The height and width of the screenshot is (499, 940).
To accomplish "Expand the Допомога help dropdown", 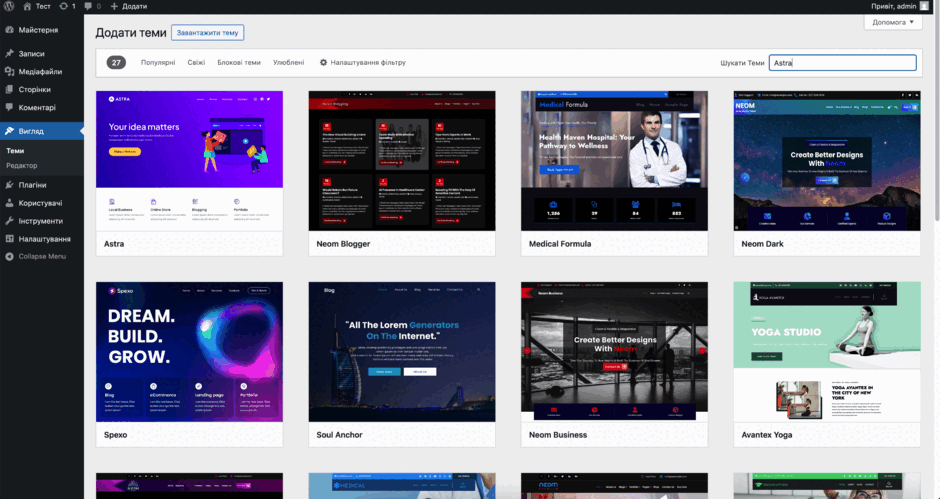I will (893, 22).
